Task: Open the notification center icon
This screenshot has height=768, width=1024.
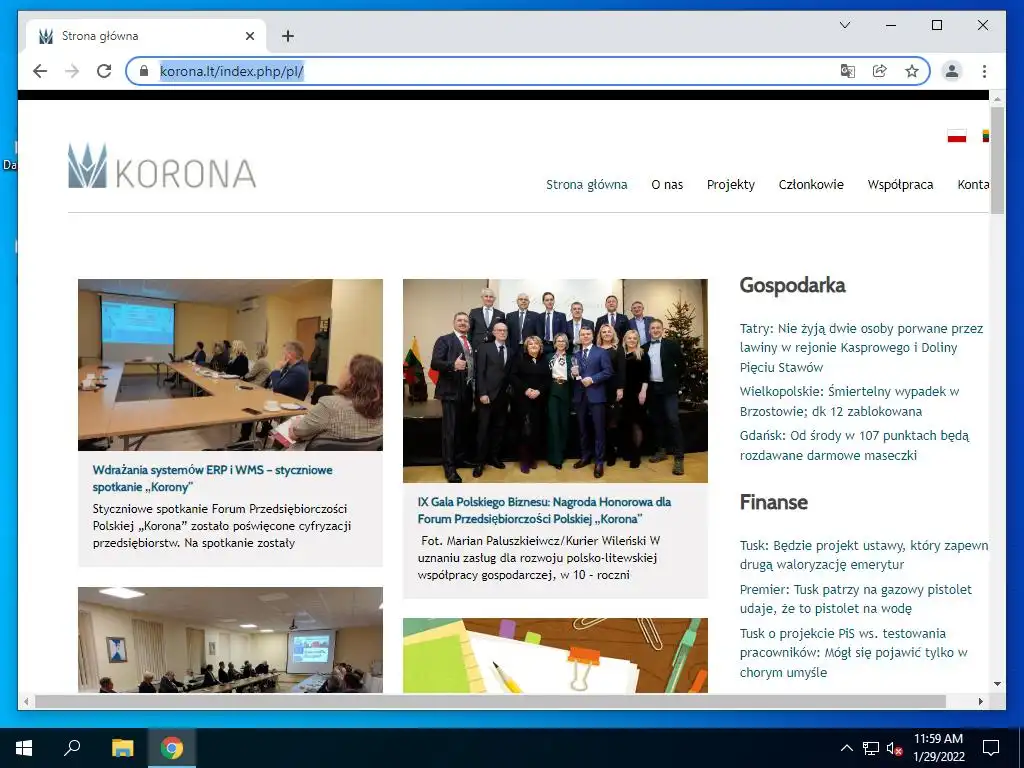Action: tap(991, 748)
